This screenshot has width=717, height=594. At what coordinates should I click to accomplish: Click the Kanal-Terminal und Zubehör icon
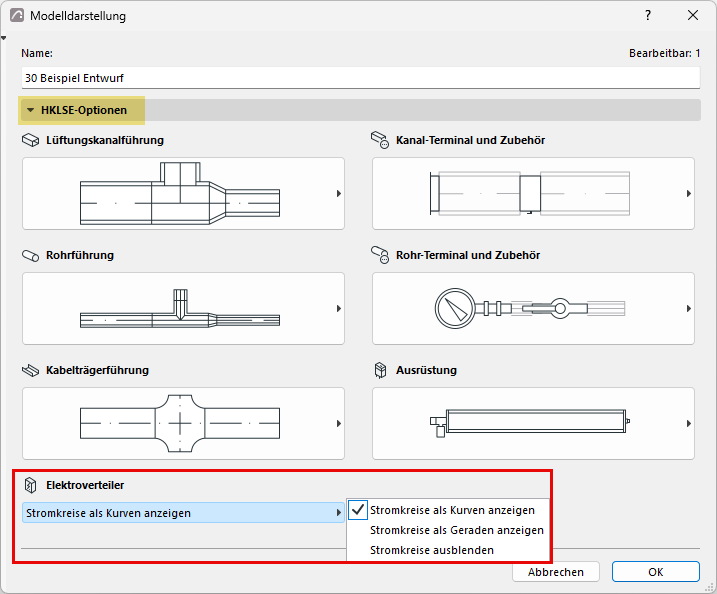point(380,140)
